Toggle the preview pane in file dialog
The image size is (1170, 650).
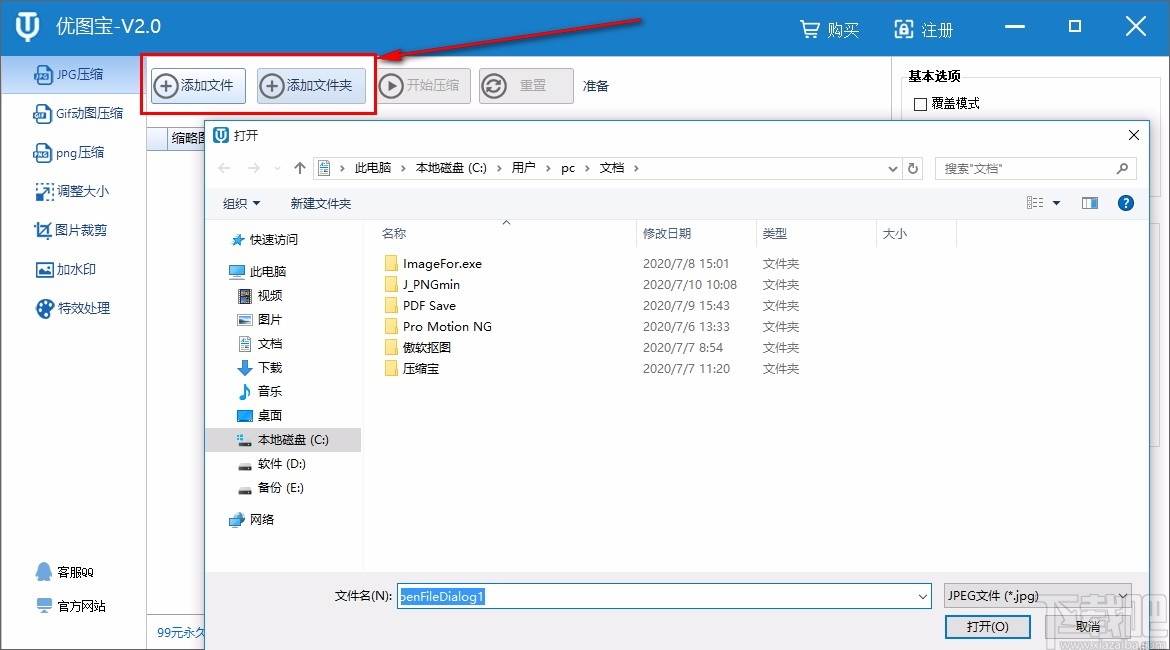pyautogui.click(x=1089, y=203)
